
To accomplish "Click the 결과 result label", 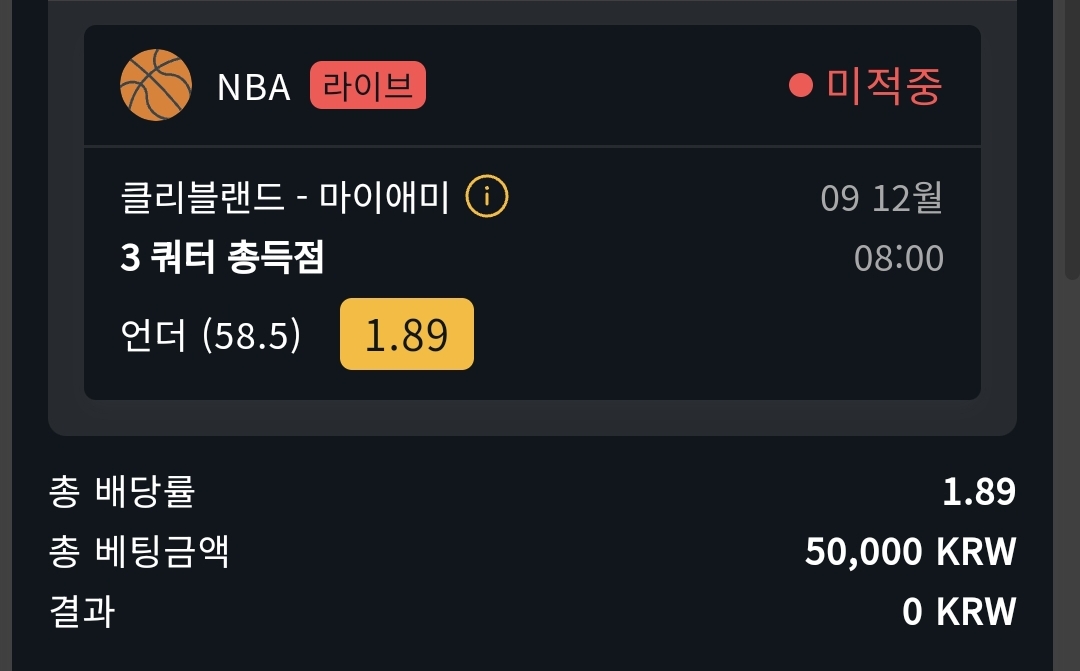I will click(81, 611).
